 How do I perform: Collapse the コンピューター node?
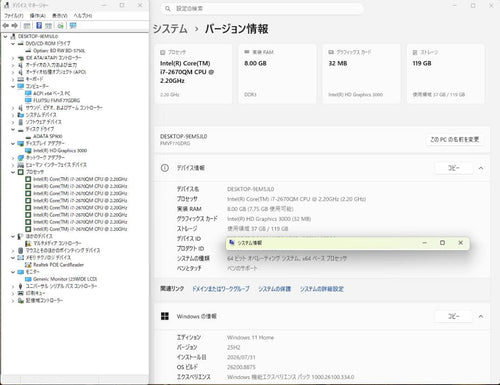tap(13, 86)
